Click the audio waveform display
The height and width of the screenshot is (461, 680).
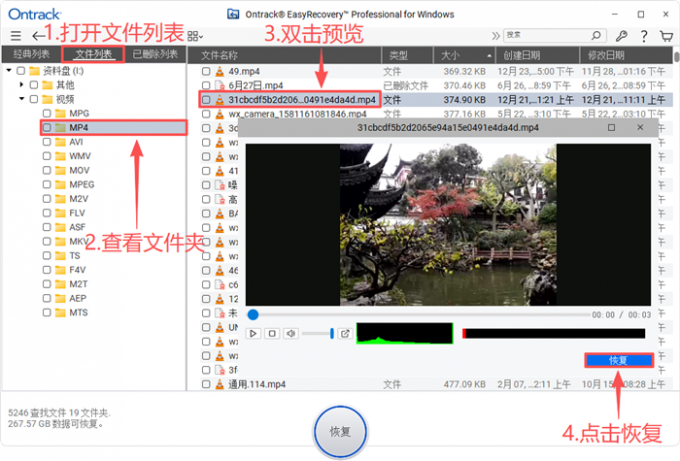pos(405,333)
